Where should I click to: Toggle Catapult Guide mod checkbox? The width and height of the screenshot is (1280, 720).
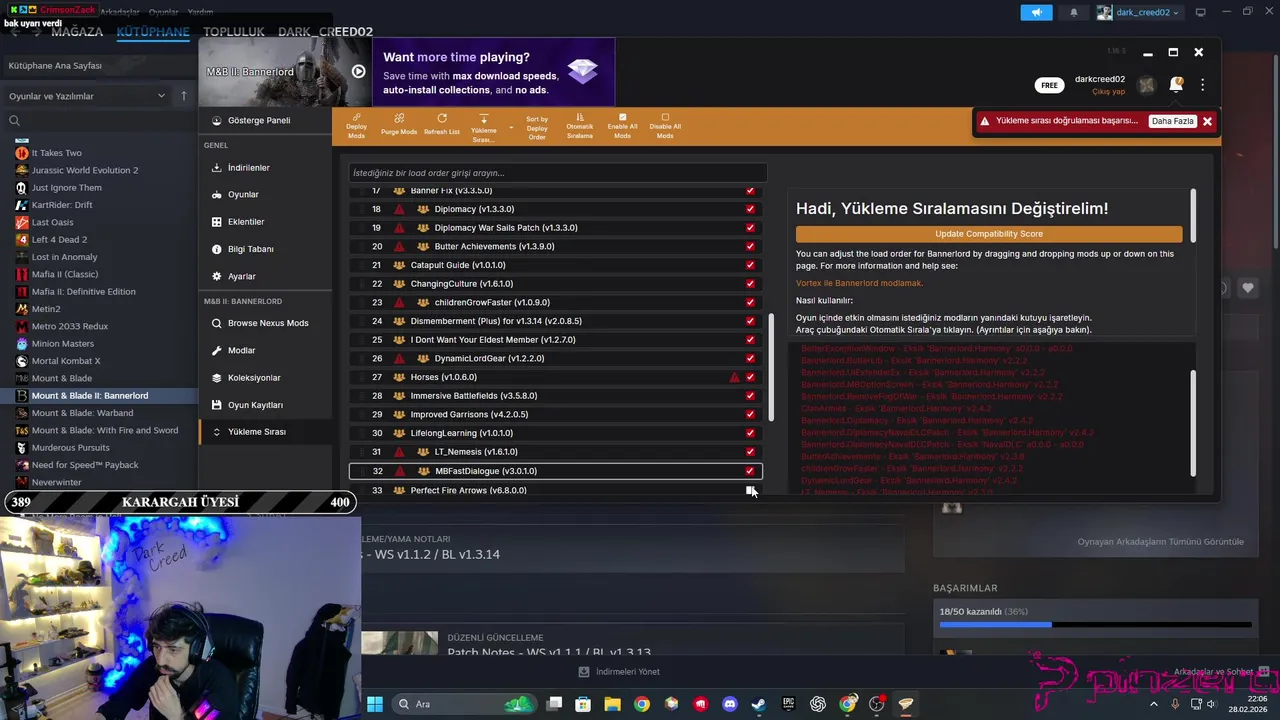coord(750,265)
